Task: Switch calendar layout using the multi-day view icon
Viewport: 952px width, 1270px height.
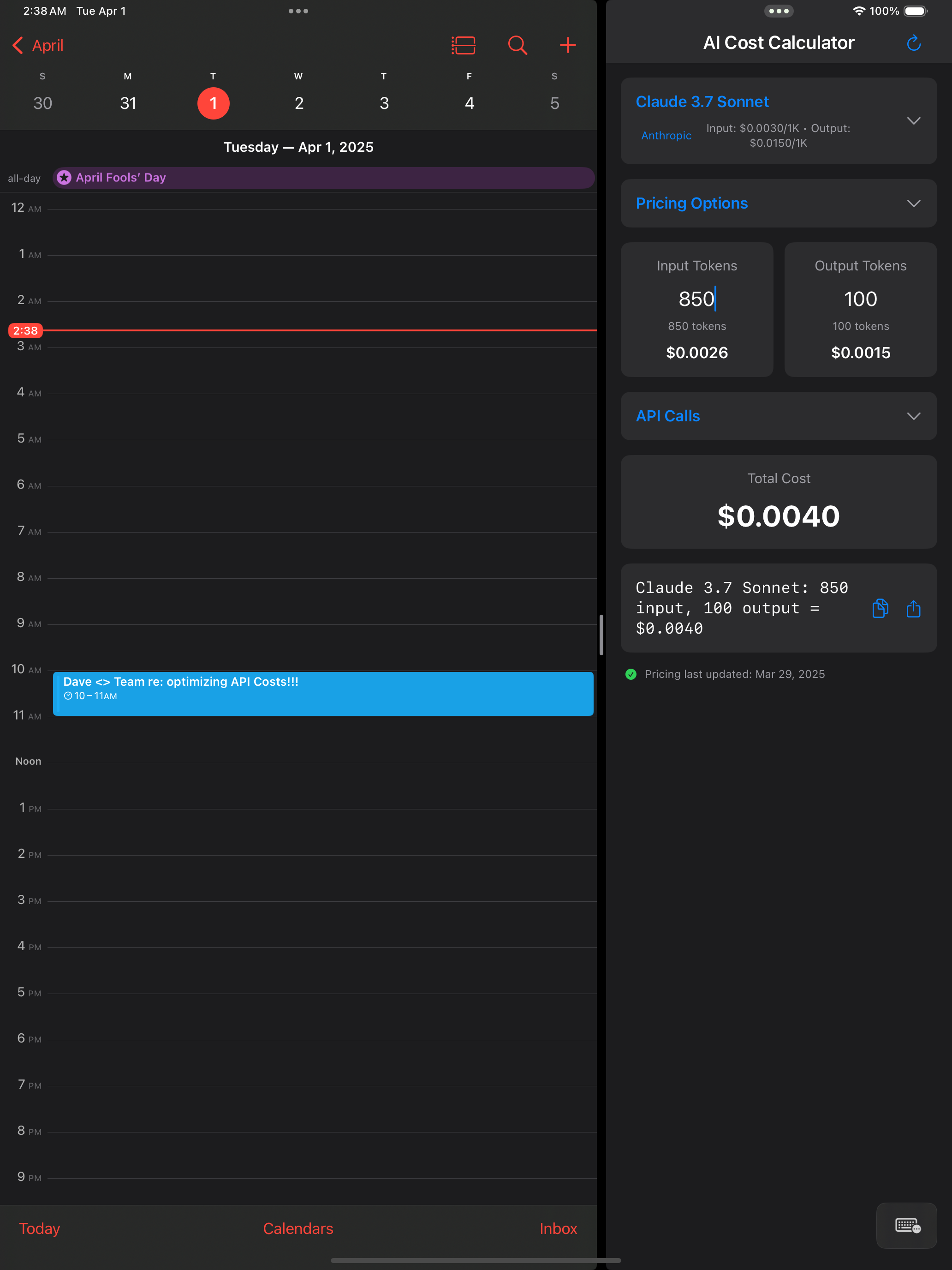Action: (x=463, y=45)
